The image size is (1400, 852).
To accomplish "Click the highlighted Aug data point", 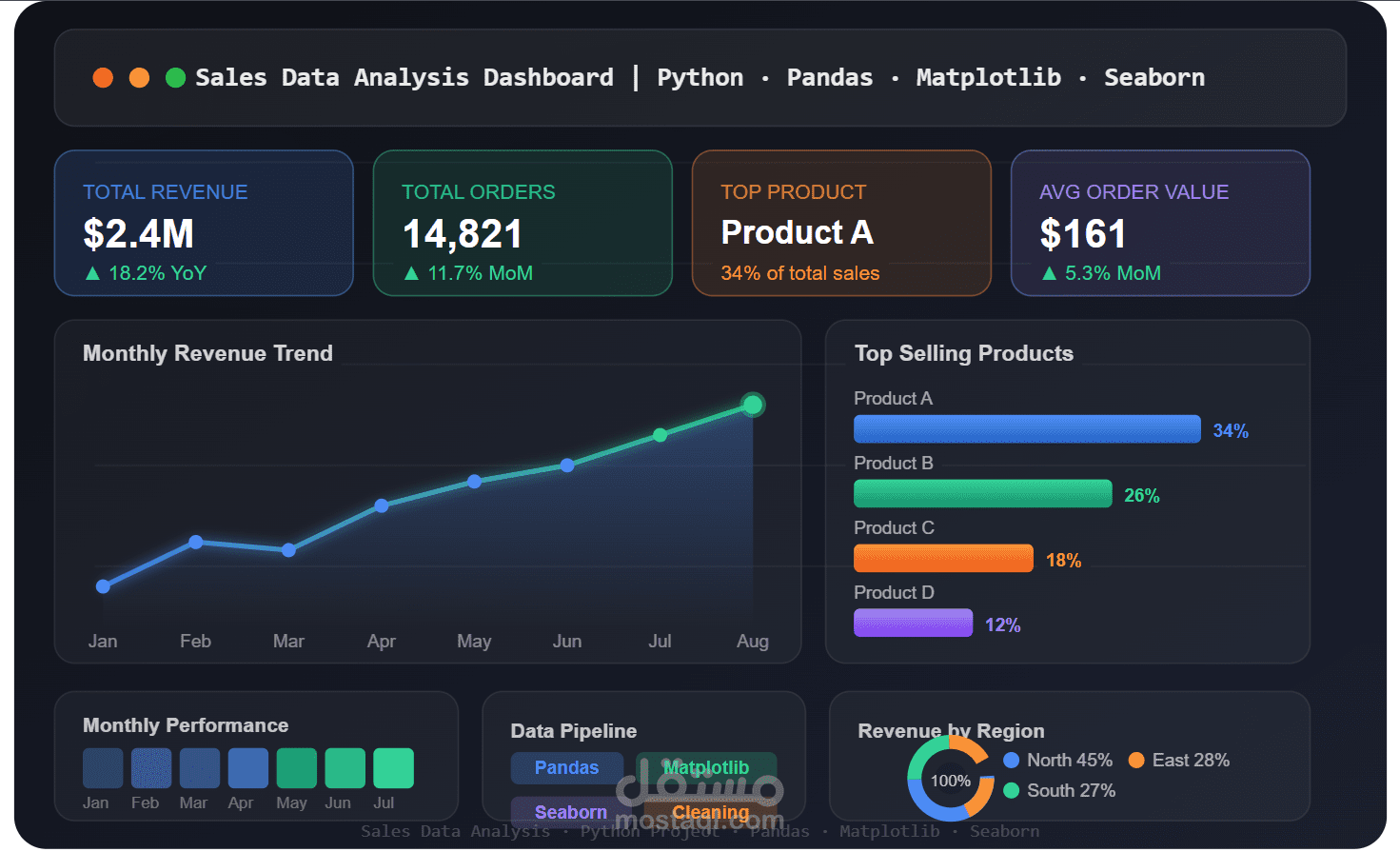I will coord(753,405).
